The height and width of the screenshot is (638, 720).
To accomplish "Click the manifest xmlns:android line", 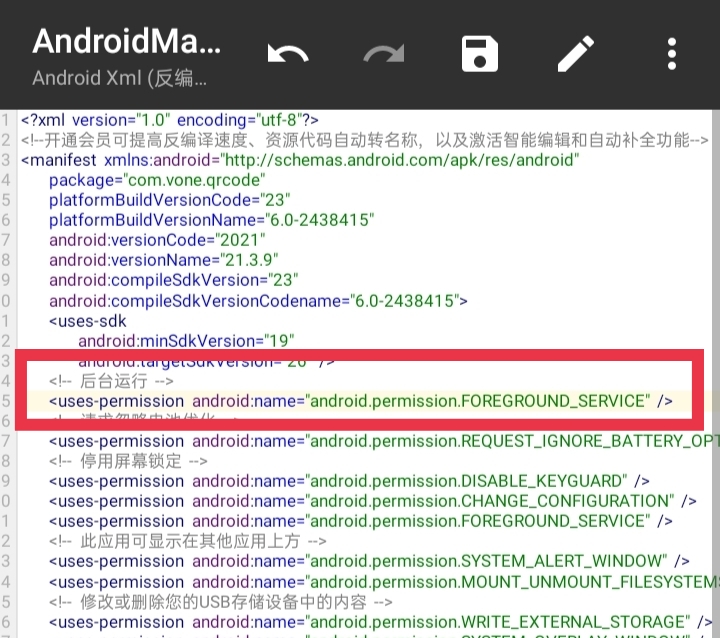I will pos(300,160).
